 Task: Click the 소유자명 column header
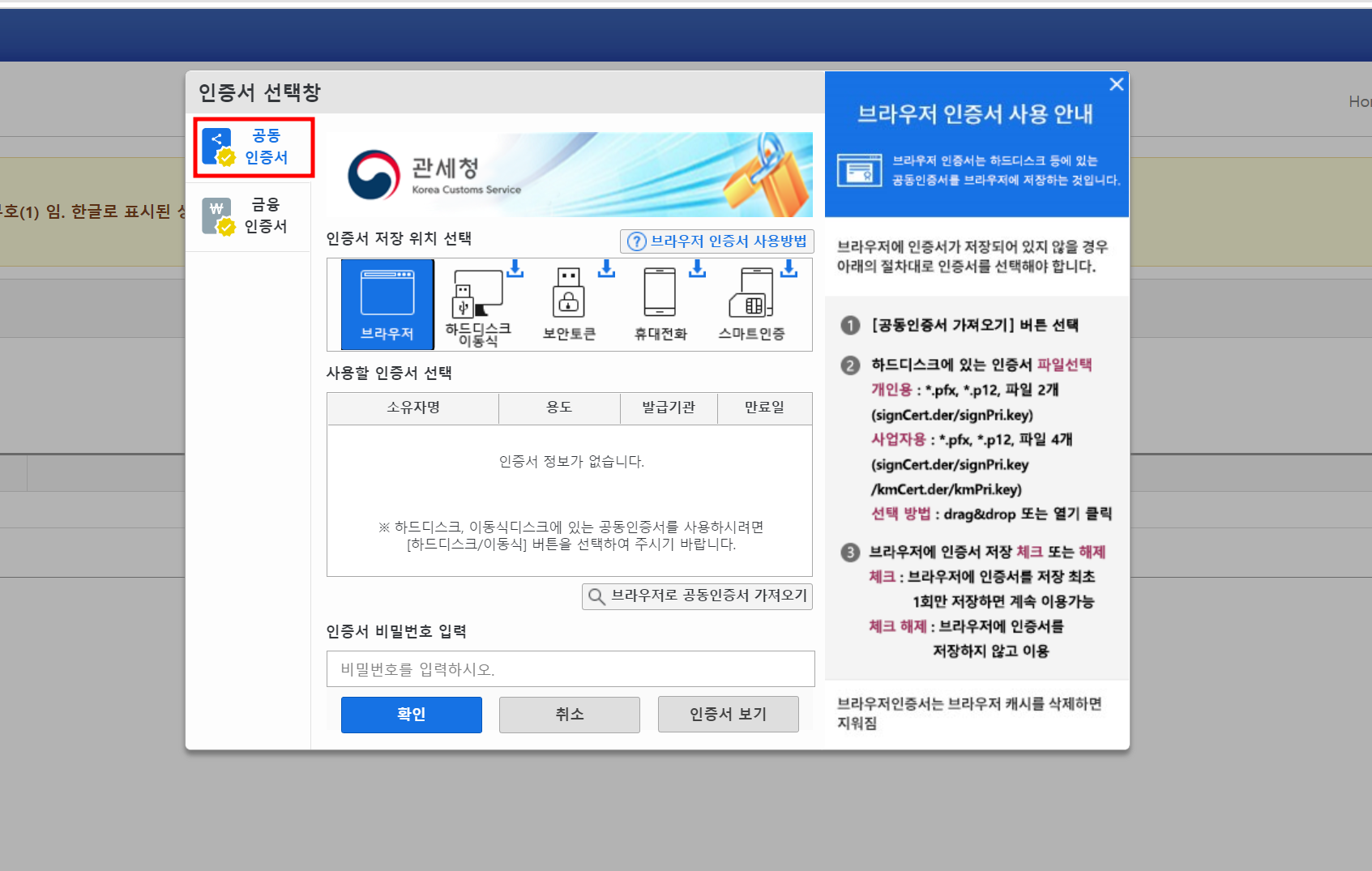point(413,408)
